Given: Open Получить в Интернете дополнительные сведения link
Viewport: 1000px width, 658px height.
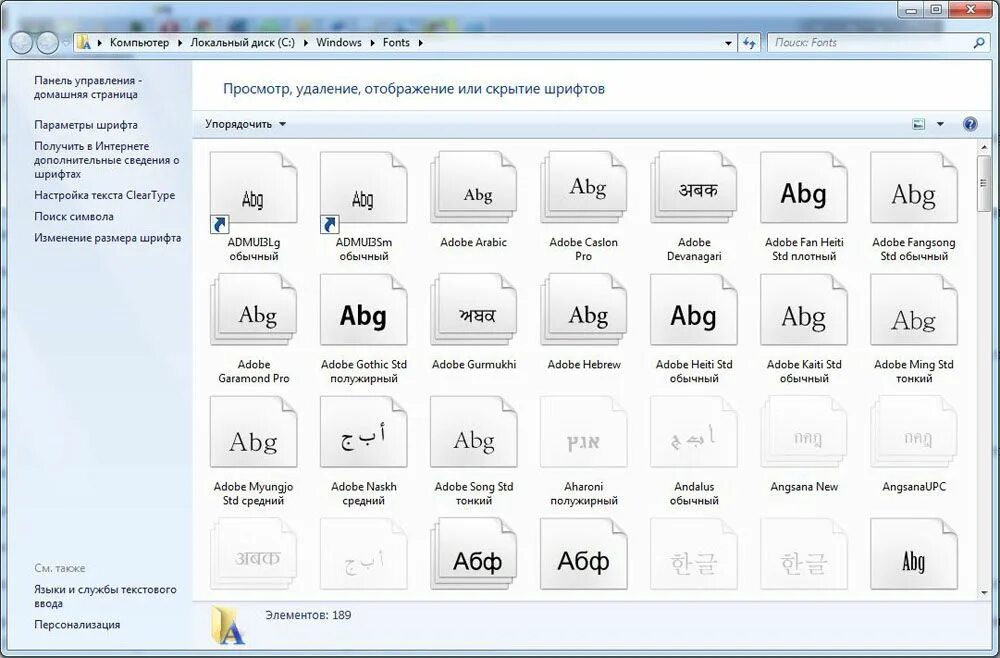Looking at the screenshot, I should [107, 160].
